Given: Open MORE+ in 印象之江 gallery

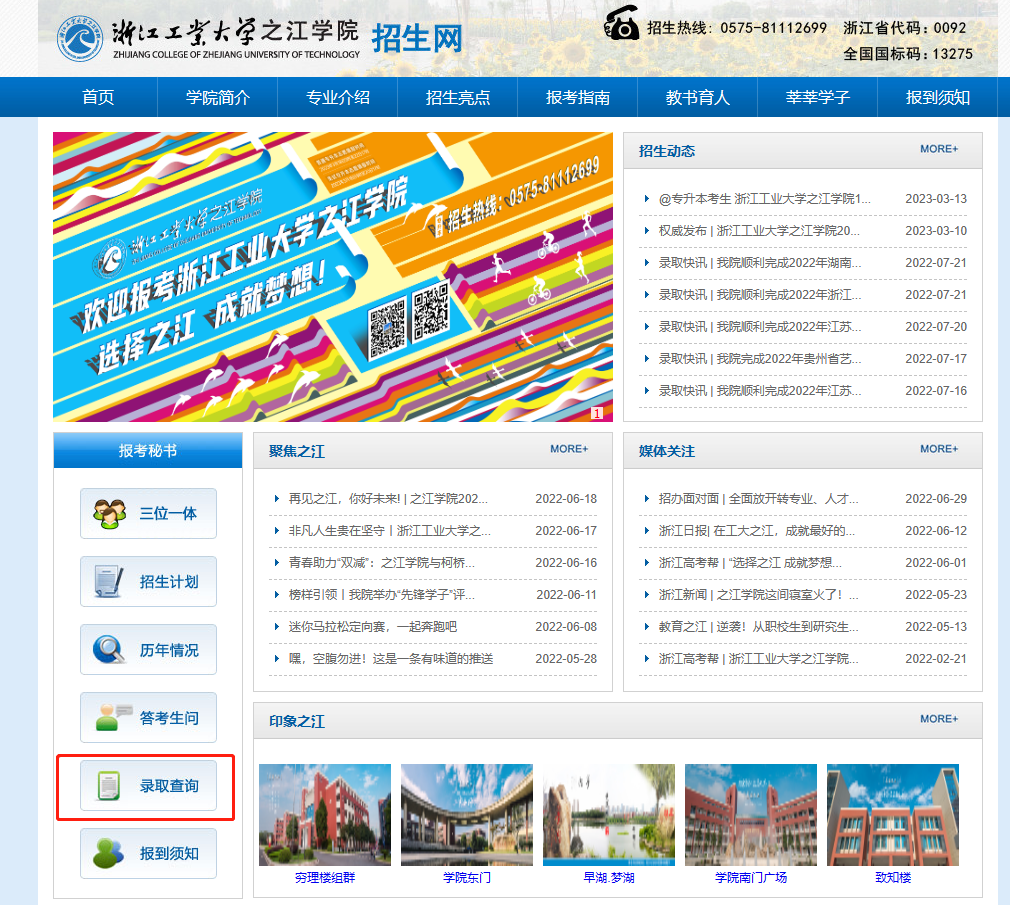Looking at the screenshot, I should tap(938, 719).
